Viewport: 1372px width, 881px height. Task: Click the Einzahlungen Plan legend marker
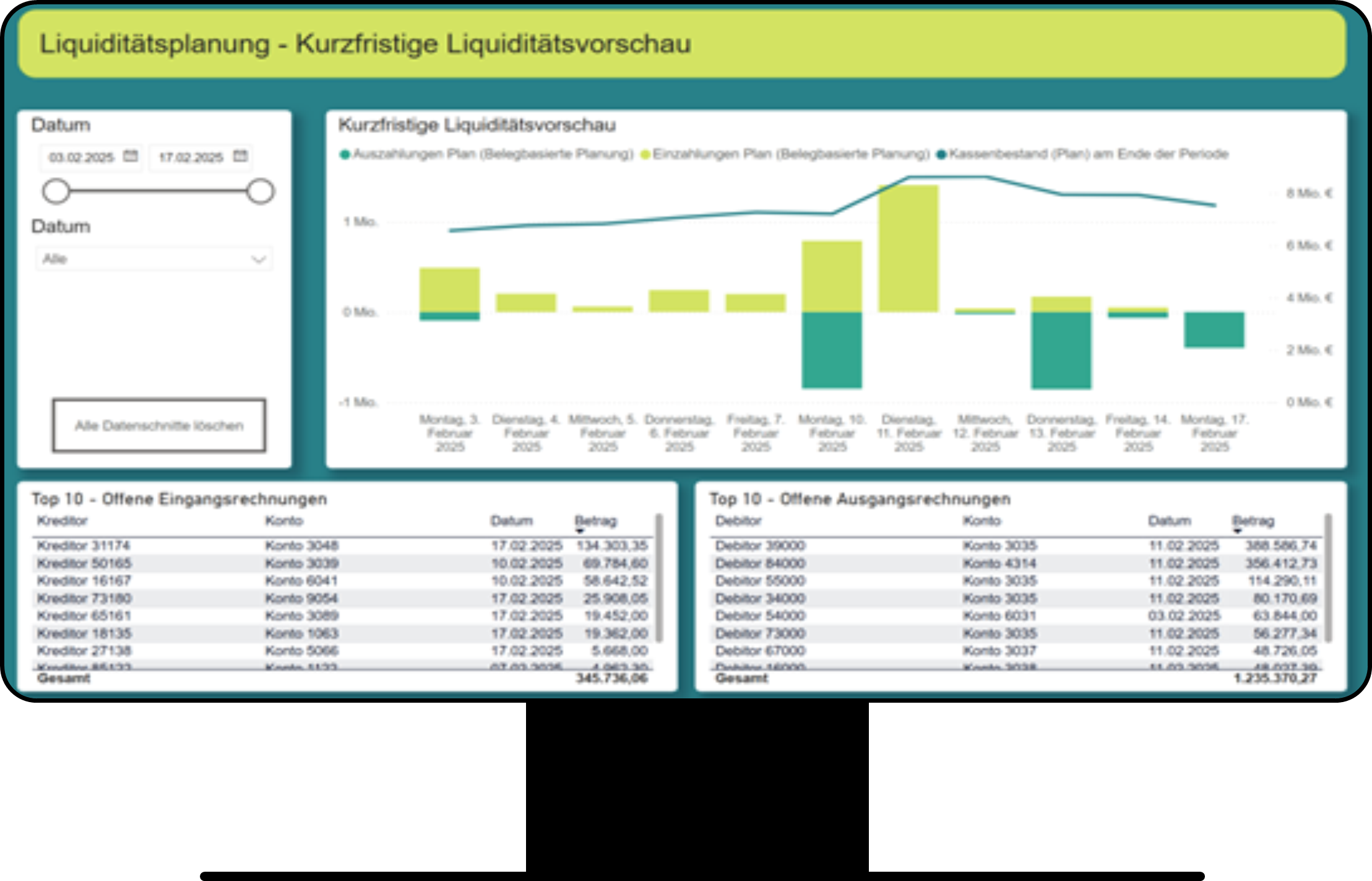tap(645, 154)
